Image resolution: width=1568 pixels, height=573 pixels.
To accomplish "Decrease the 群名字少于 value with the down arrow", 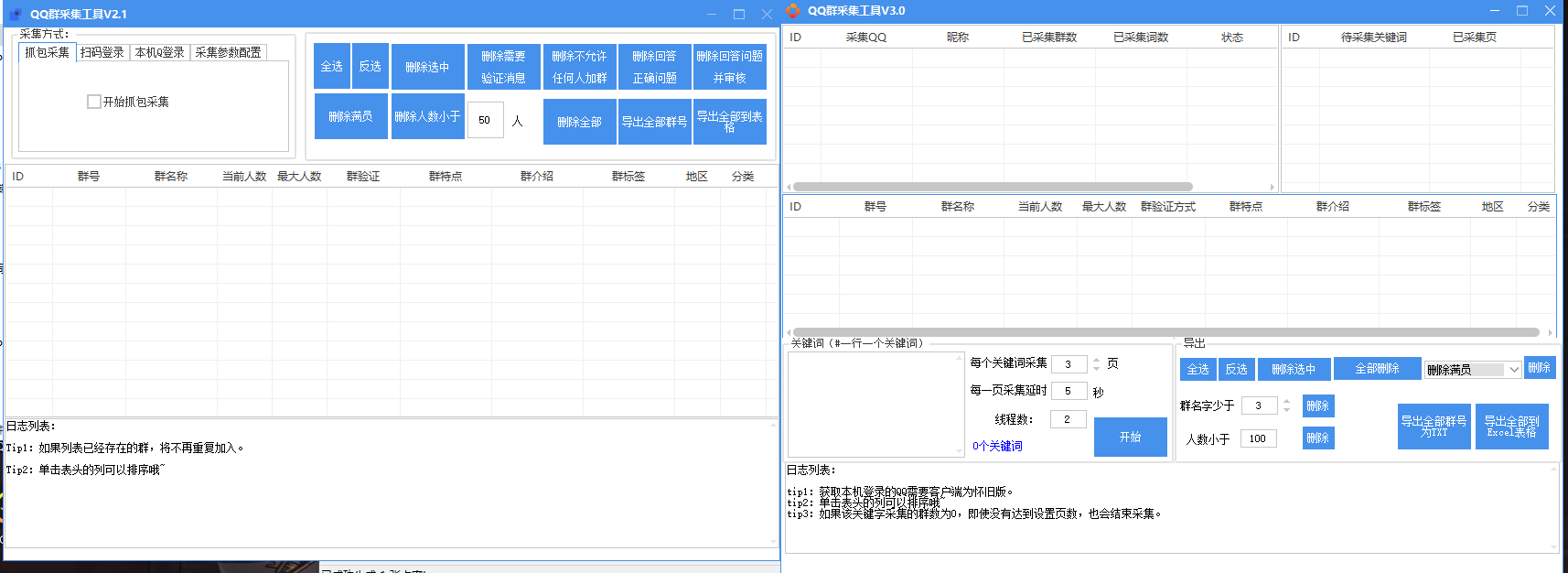I will point(1286,410).
